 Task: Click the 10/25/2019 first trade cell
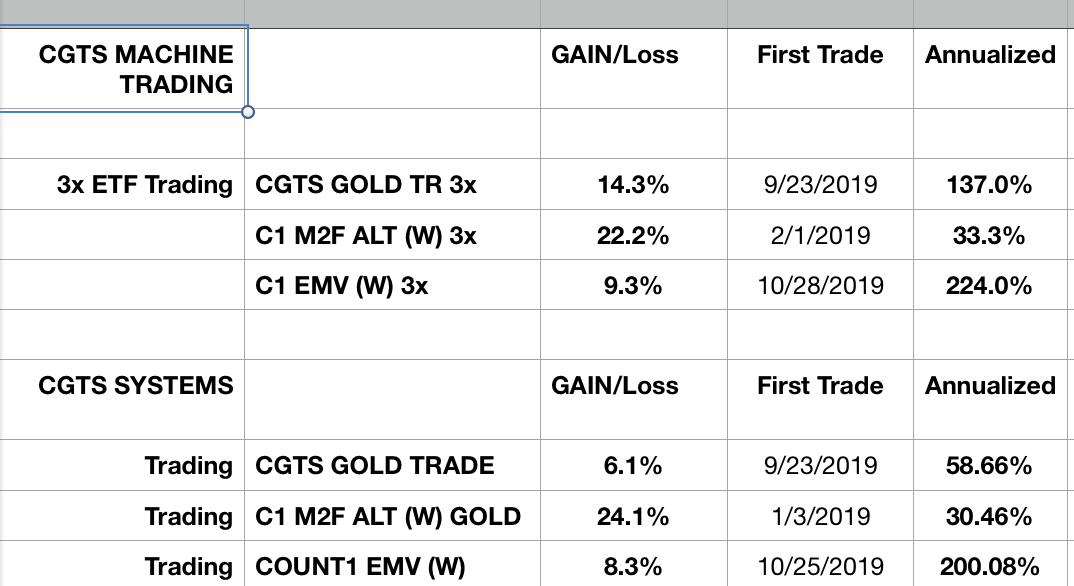click(x=820, y=567)
